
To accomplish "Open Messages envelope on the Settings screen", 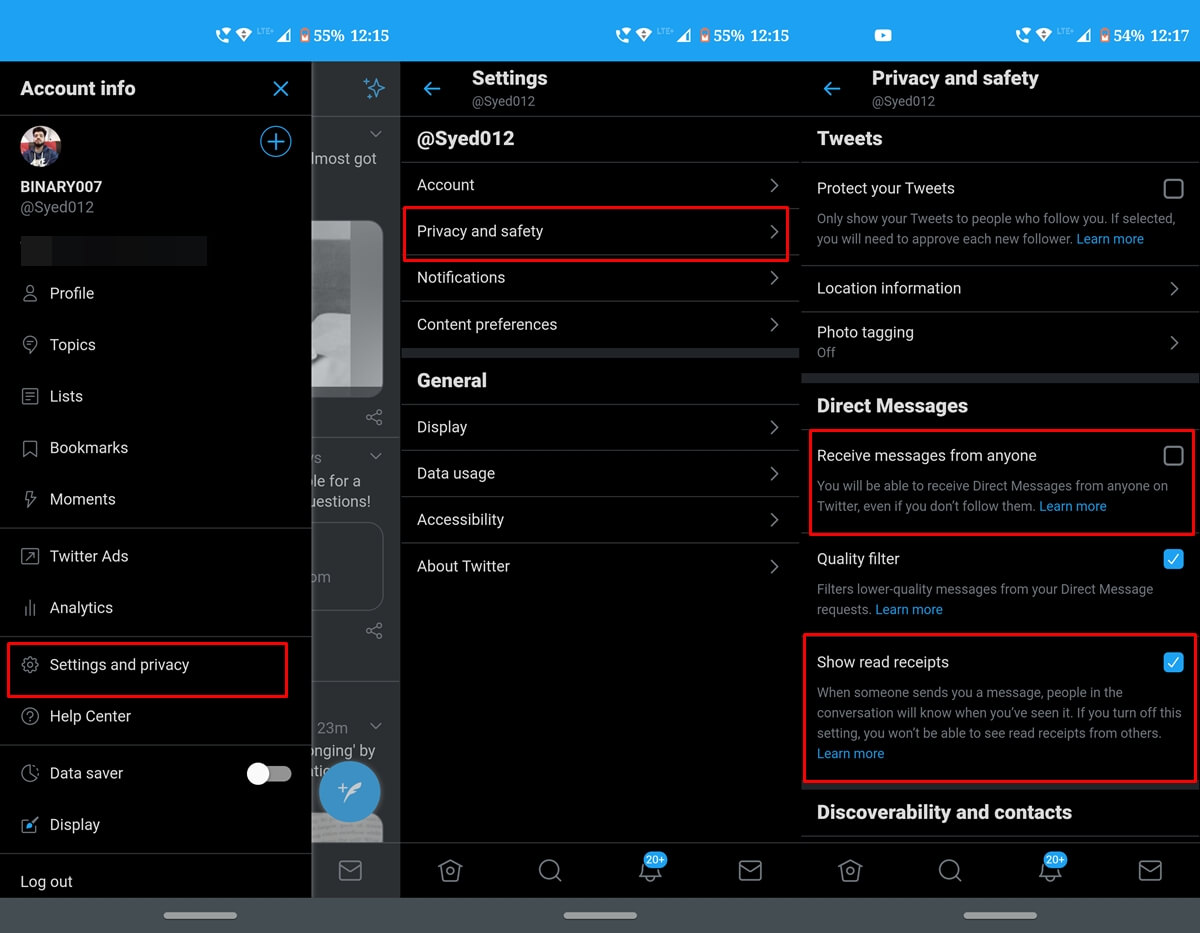I will 750,871.
